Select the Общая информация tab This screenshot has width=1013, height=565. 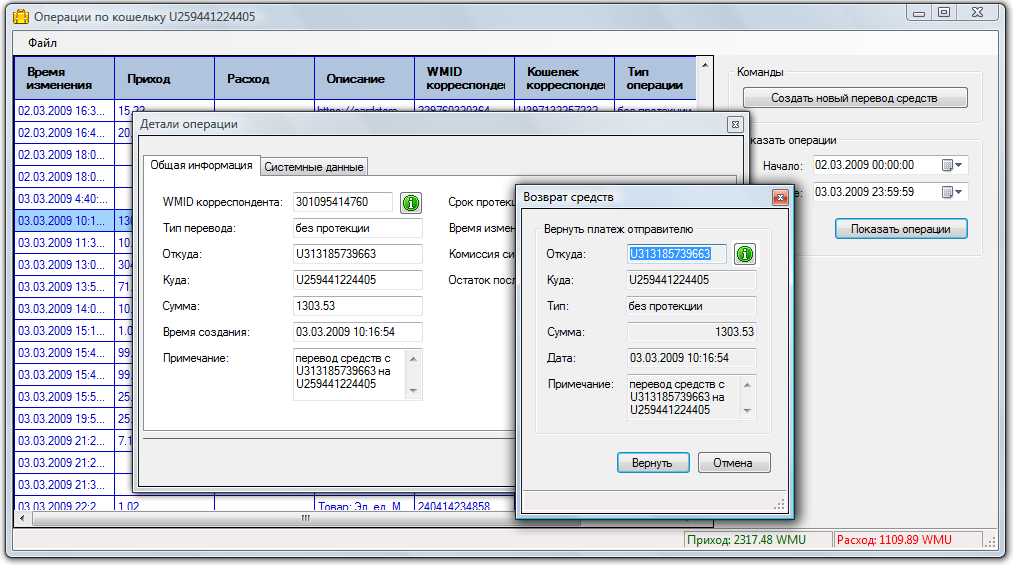201,166
